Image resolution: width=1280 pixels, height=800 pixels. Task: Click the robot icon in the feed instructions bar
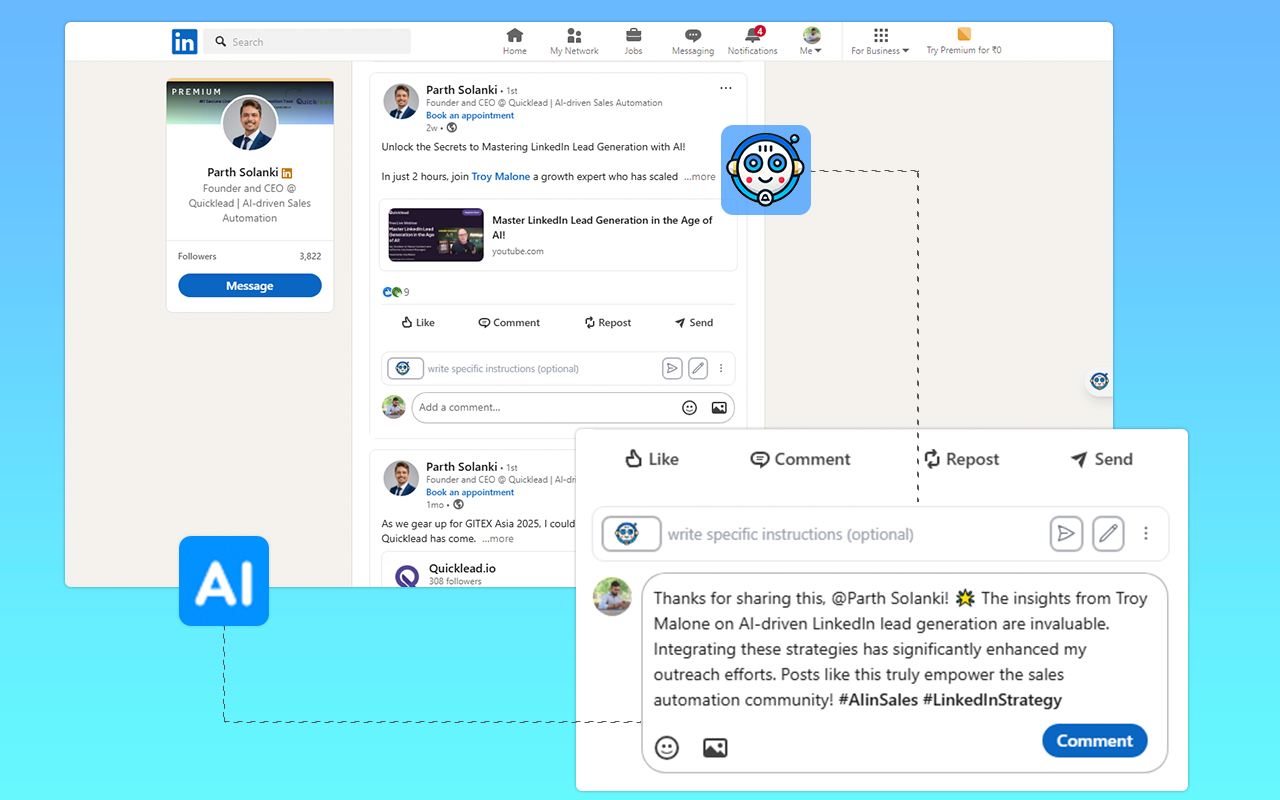(x=405, y=368)
